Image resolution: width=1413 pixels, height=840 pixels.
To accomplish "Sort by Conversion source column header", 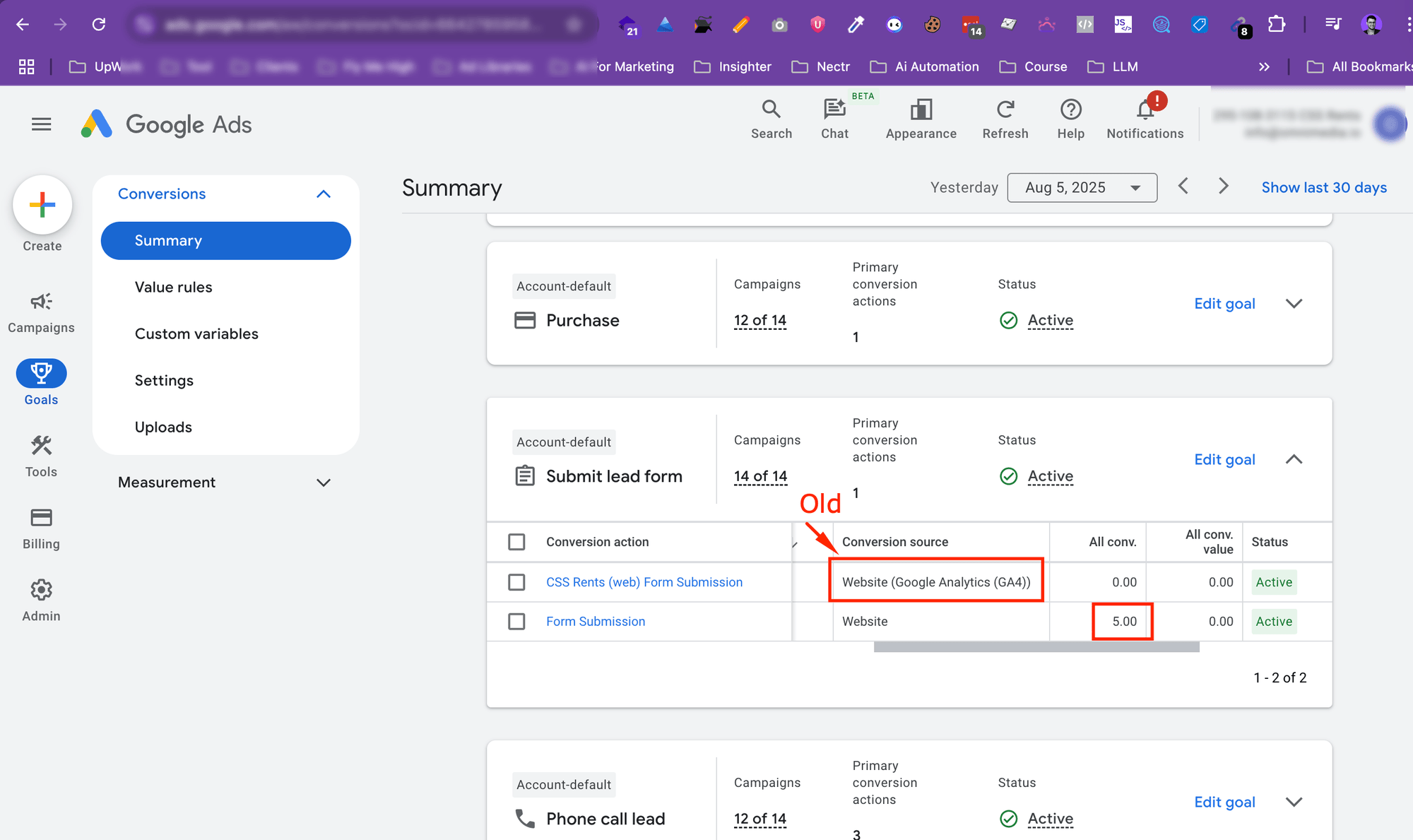I will 894,542.
